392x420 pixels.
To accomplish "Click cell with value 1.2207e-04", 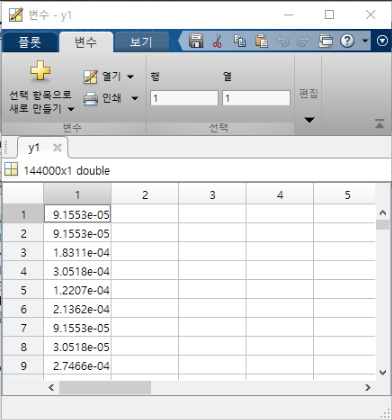I will pyautogui.click(x=77, y=290).
